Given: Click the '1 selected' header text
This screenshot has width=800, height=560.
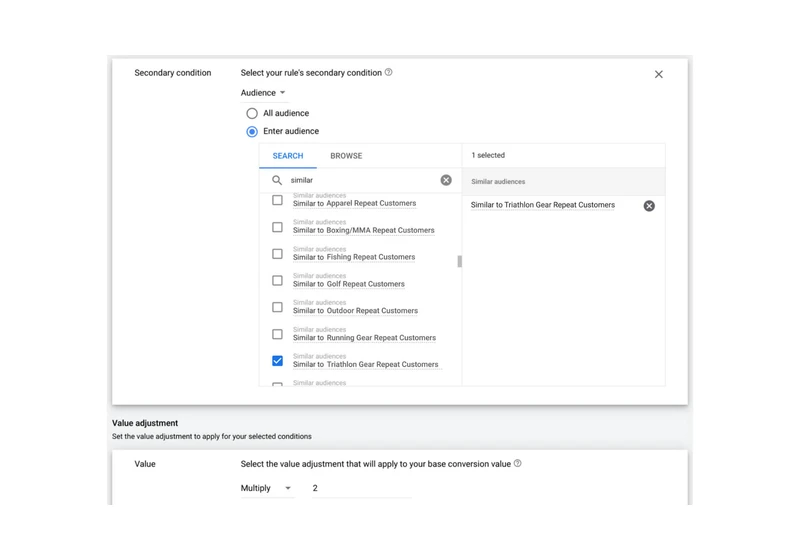Looking at the screenshot, I should pos(488,155).
